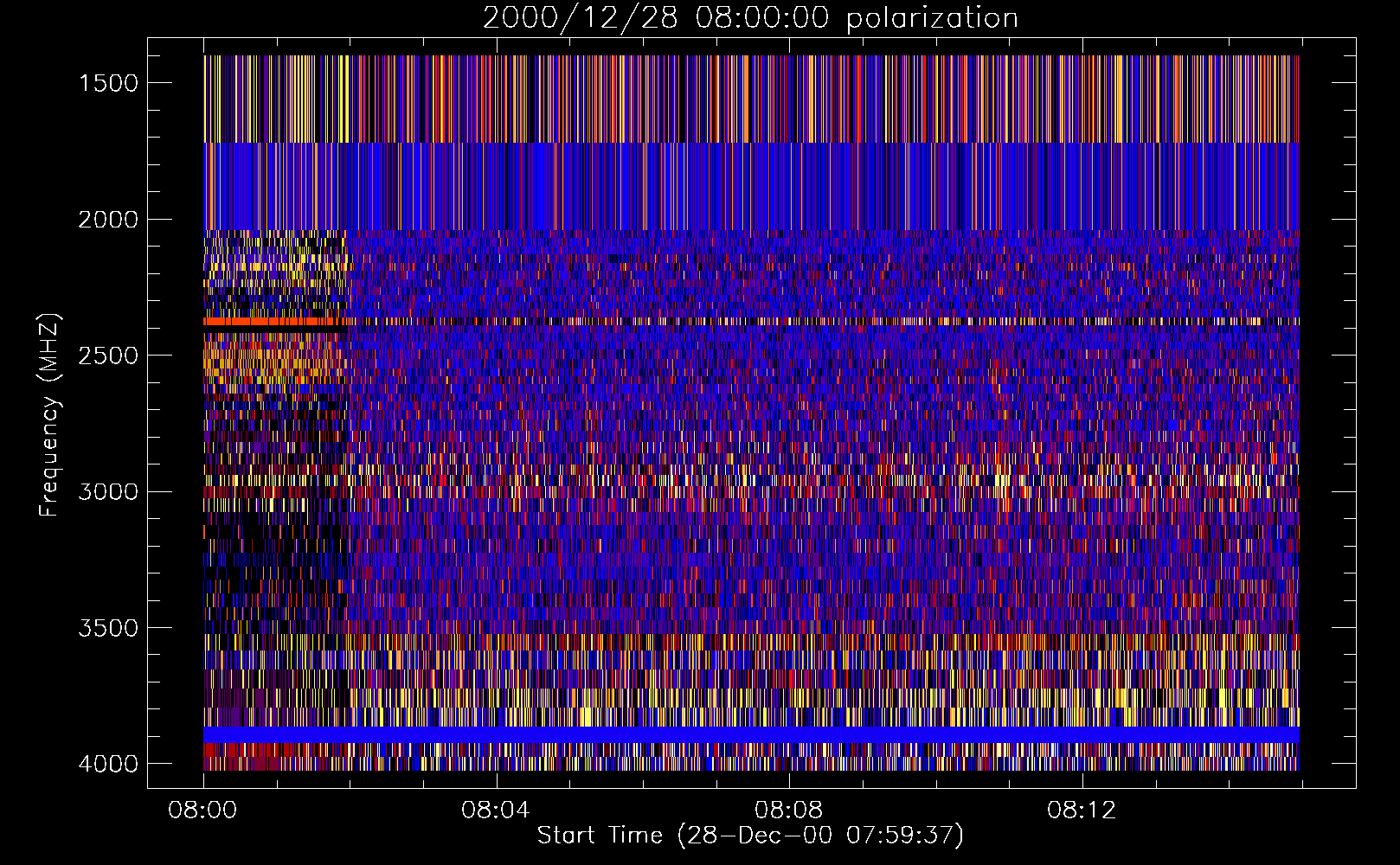Click the 08:00 time tick label
This screenshot has width=1400, height=865.
(203, 811)
